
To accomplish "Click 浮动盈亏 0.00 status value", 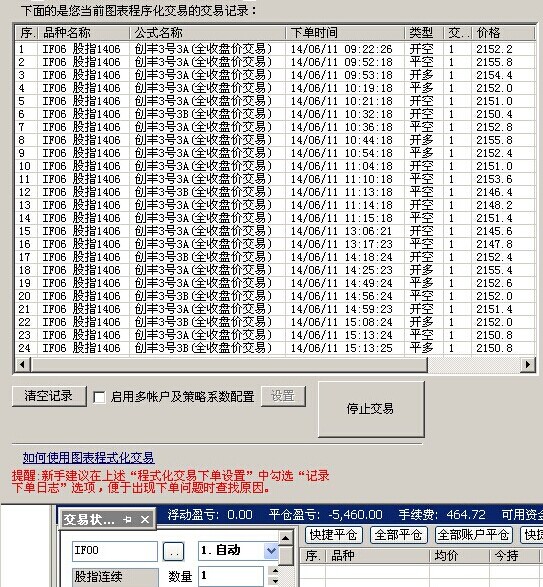I will pos(240,515).
